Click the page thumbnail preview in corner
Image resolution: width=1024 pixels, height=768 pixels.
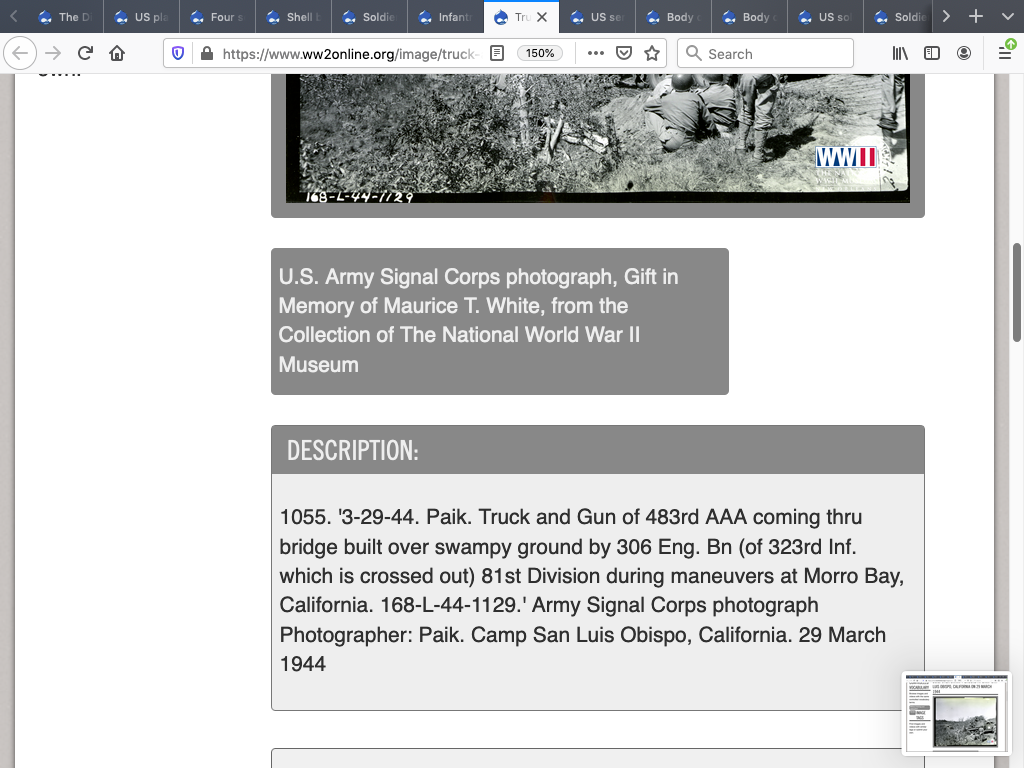click(956, 714)
